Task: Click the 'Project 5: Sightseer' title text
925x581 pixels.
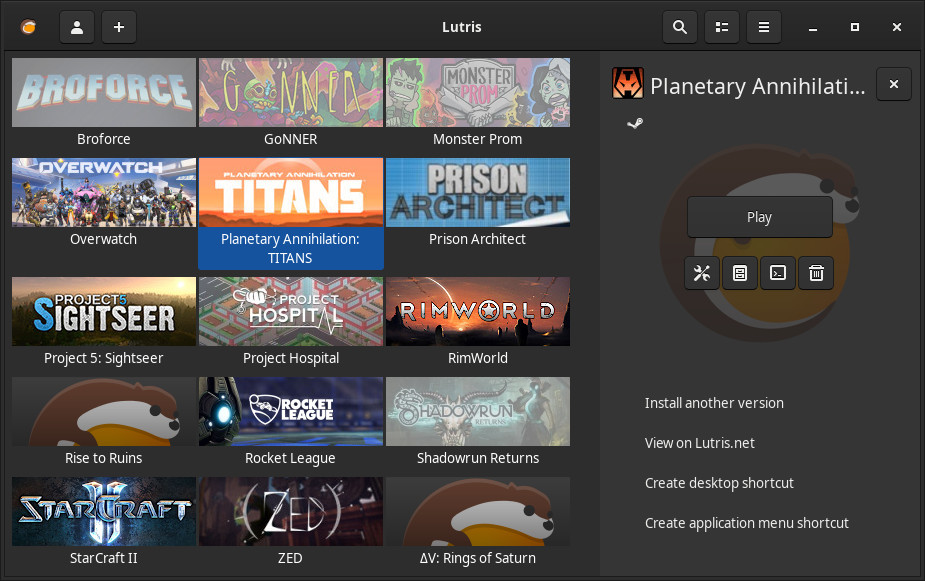Action: [x=103, y=358]
